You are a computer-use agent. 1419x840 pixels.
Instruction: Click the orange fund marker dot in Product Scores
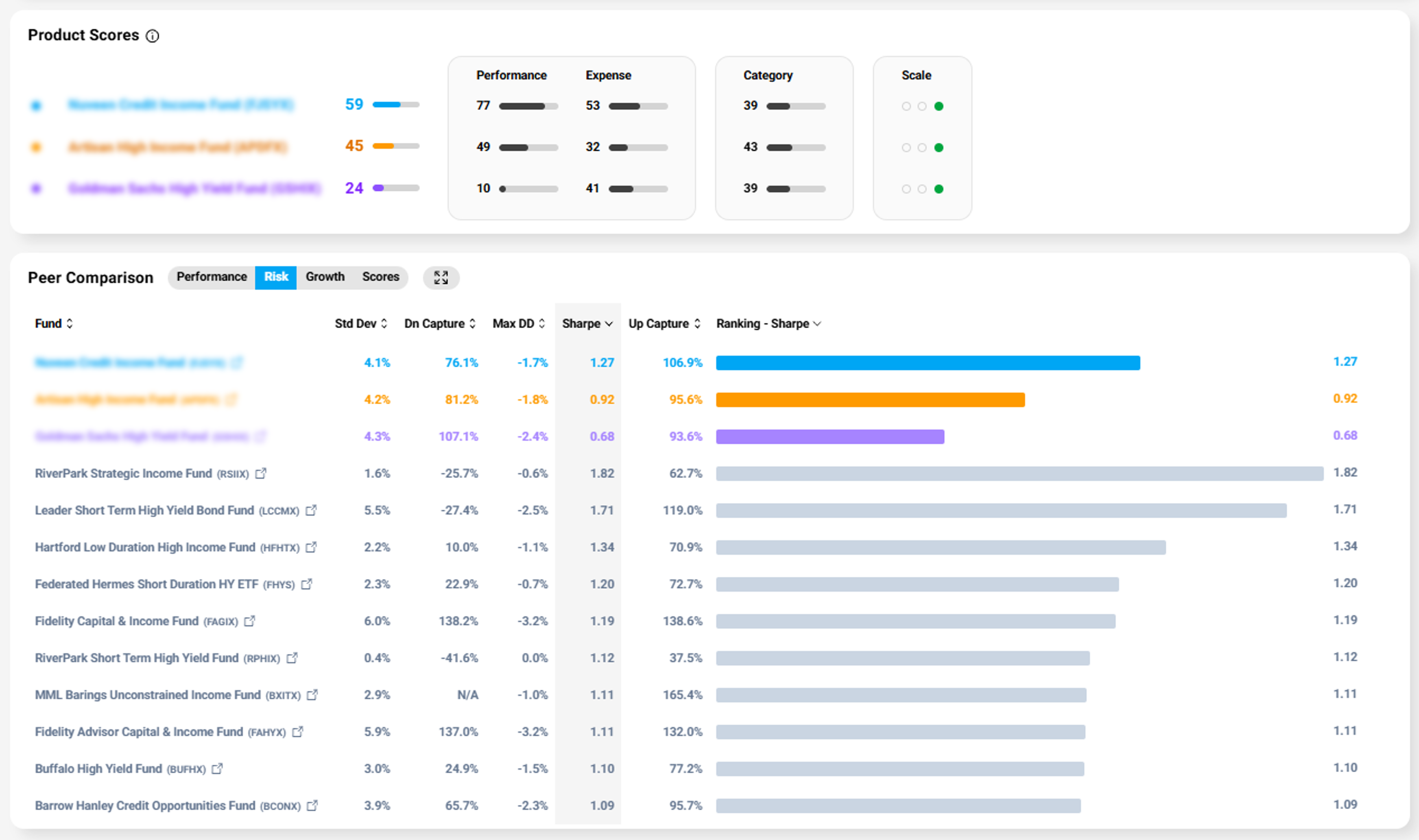36,147
